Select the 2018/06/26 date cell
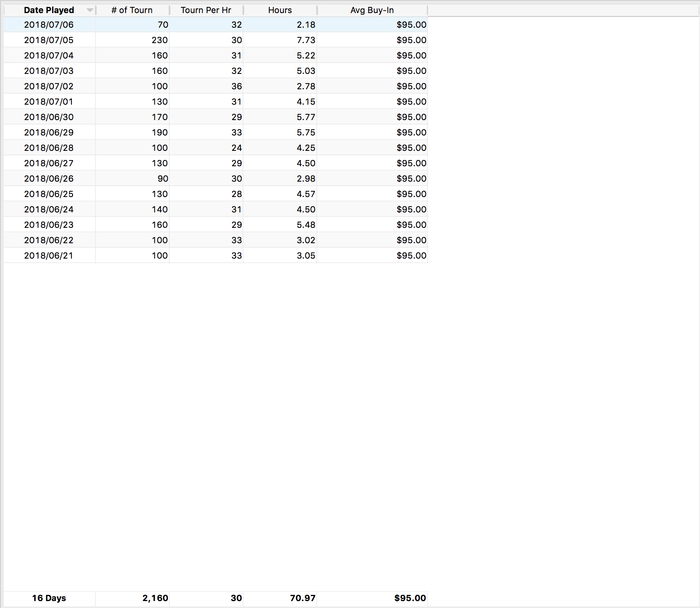This screenshot has width=700, height=608. coord(50,179)
